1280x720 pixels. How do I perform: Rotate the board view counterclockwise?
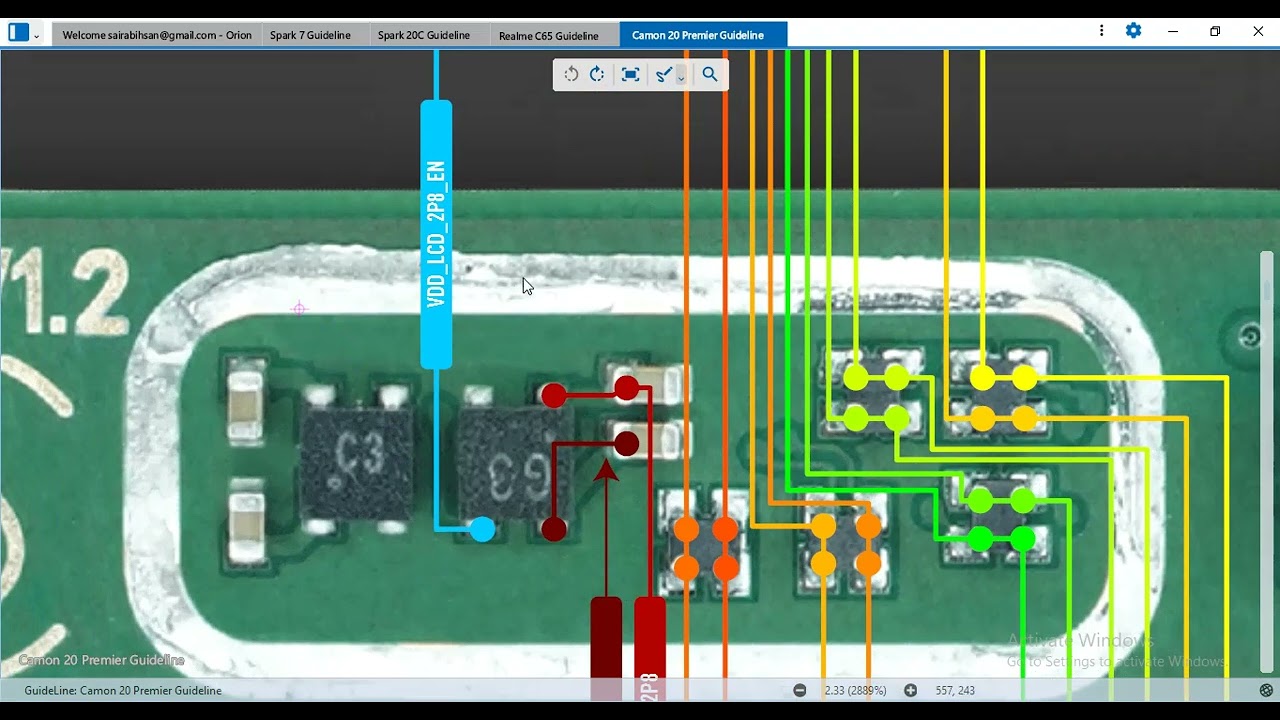pos(571,74)
